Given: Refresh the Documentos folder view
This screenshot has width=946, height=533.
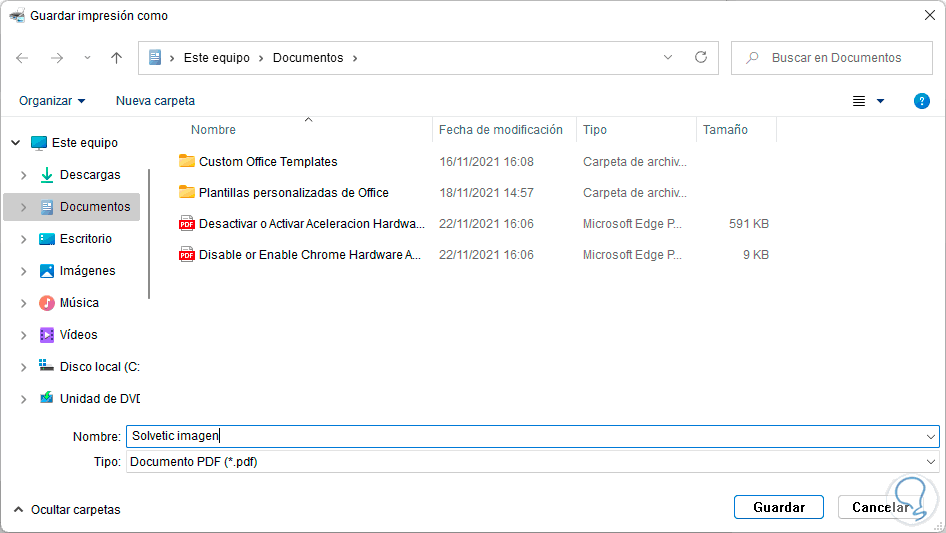Looking at the screenshot, I should coord(701,58).
